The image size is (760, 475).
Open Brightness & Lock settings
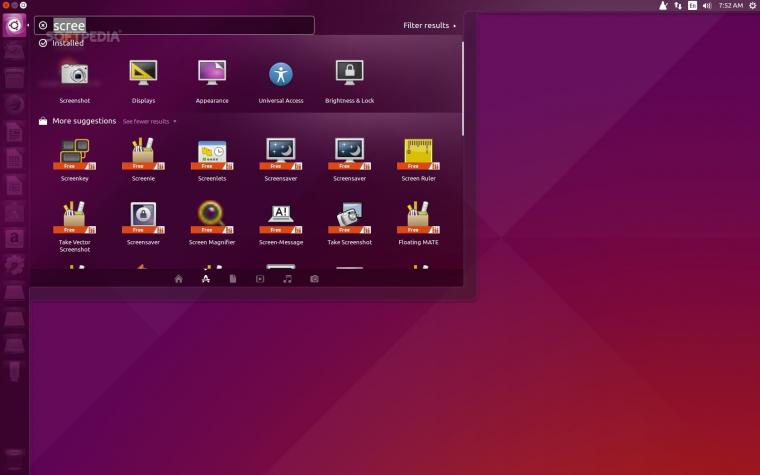point(349,81)
